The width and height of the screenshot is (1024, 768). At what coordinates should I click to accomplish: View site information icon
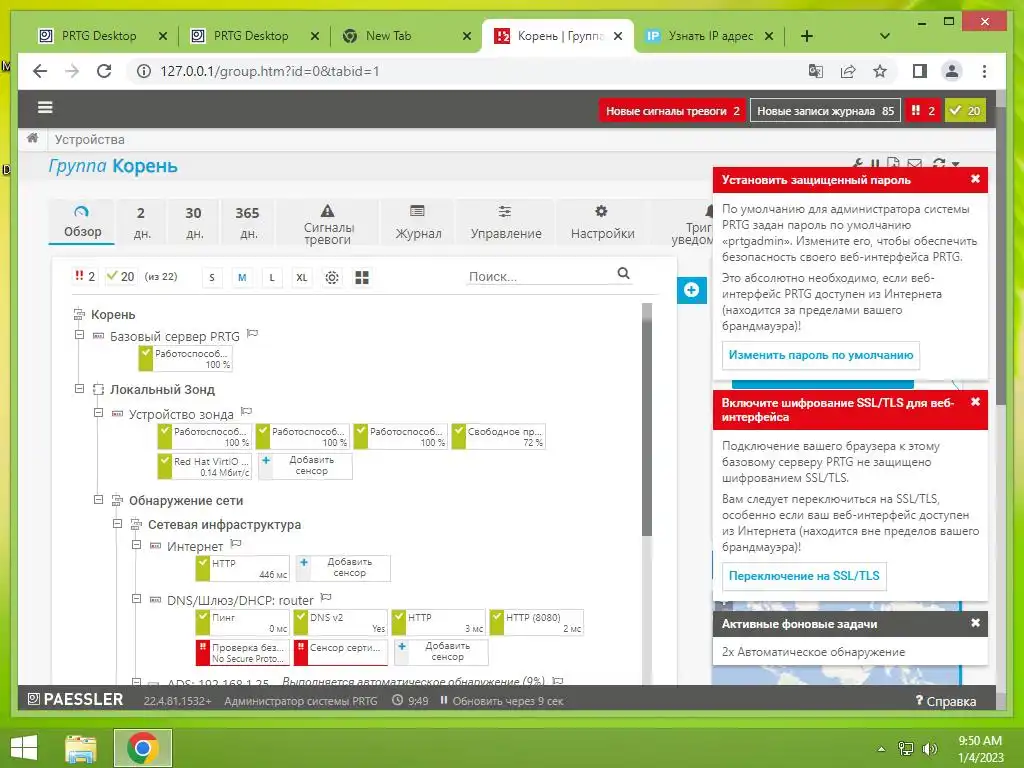[144, 71]
